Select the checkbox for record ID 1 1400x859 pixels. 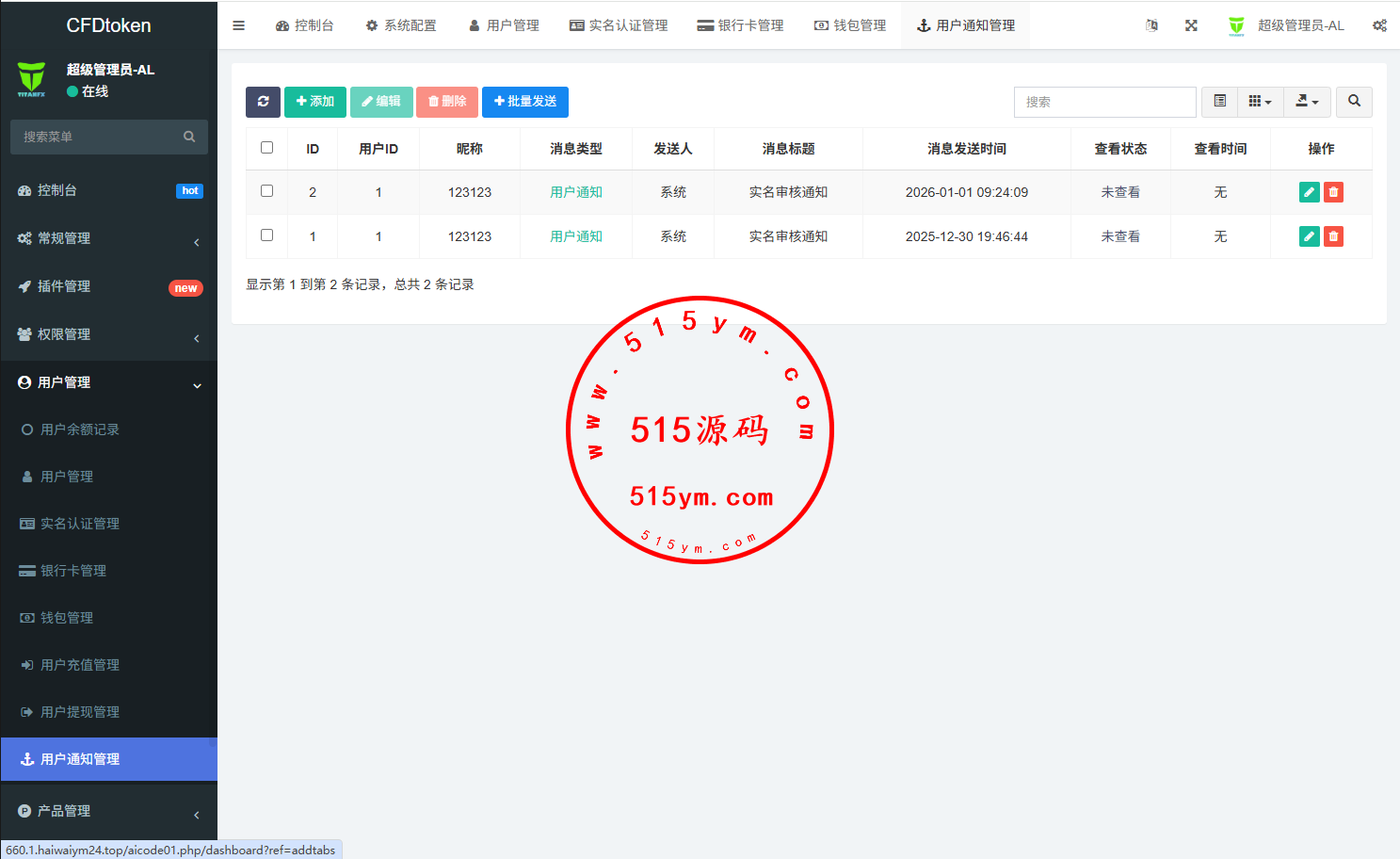coord(267,235)
